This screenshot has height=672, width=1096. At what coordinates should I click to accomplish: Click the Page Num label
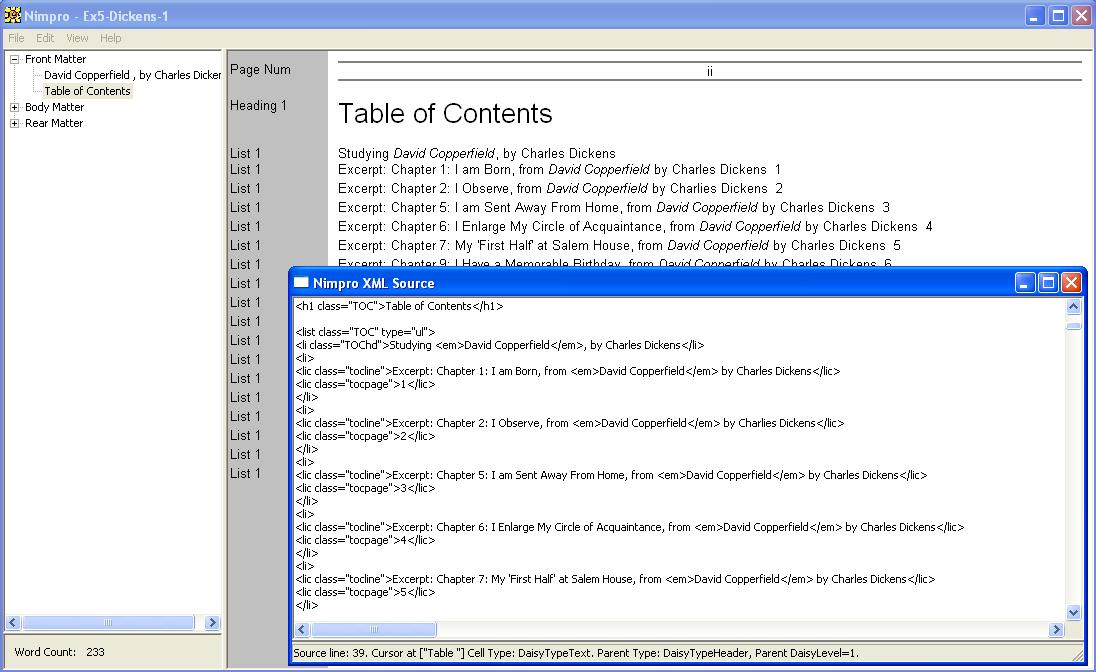(x=261, y=69)
